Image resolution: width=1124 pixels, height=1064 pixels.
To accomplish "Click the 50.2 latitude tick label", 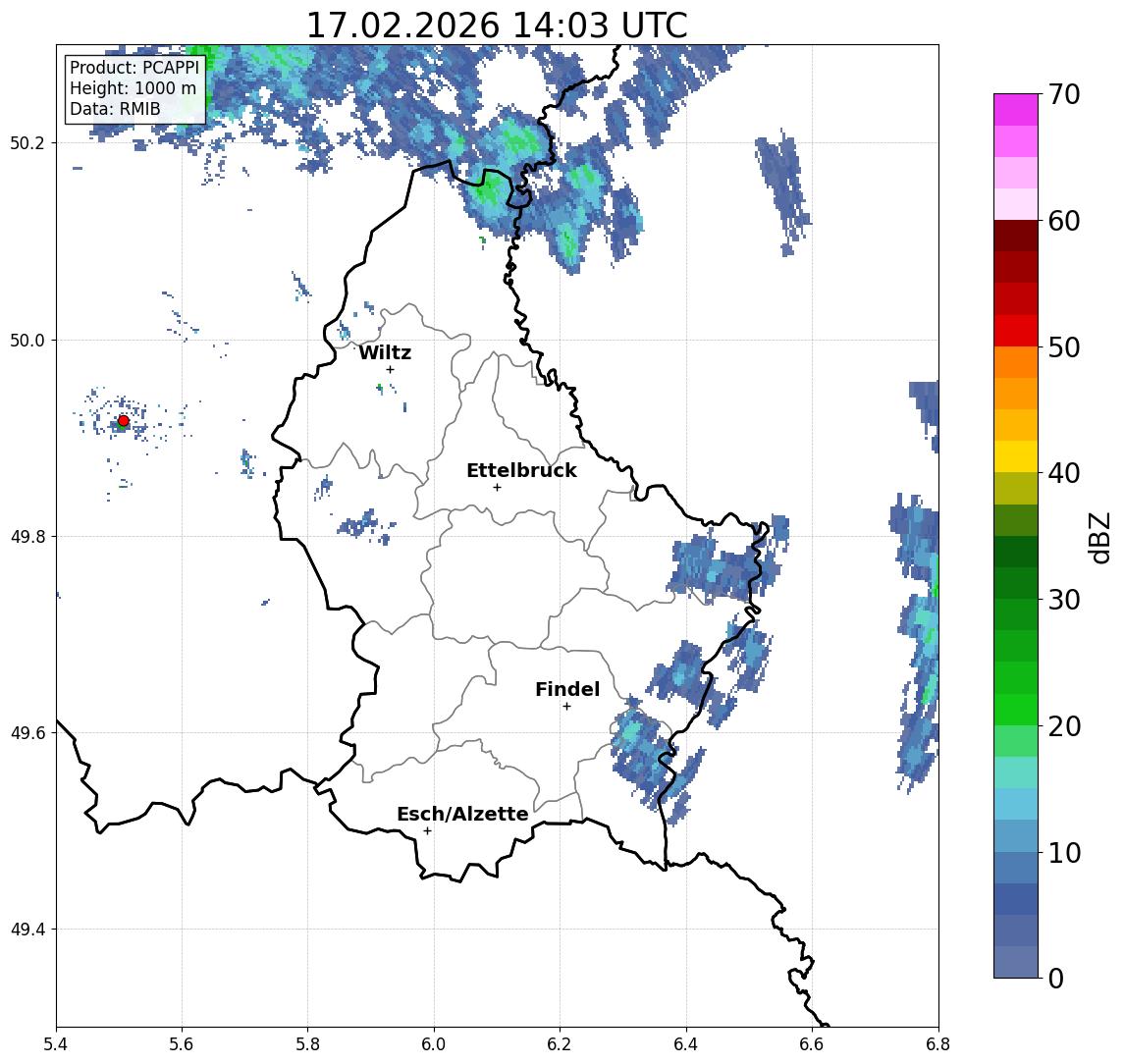I will 27,142.
